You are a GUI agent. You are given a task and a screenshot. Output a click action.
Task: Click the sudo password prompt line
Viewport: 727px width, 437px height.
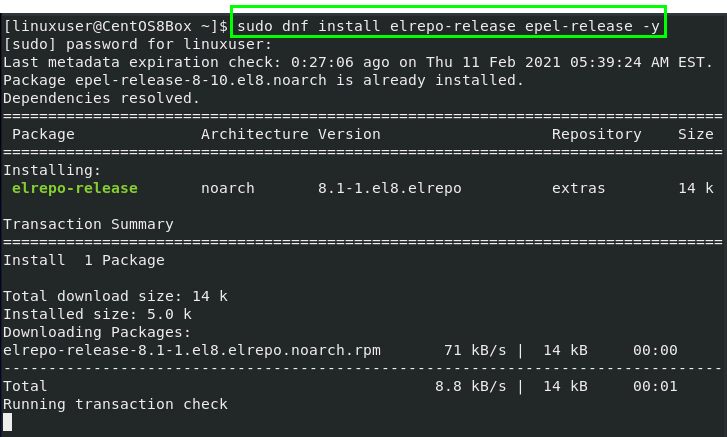coord(137,44)
